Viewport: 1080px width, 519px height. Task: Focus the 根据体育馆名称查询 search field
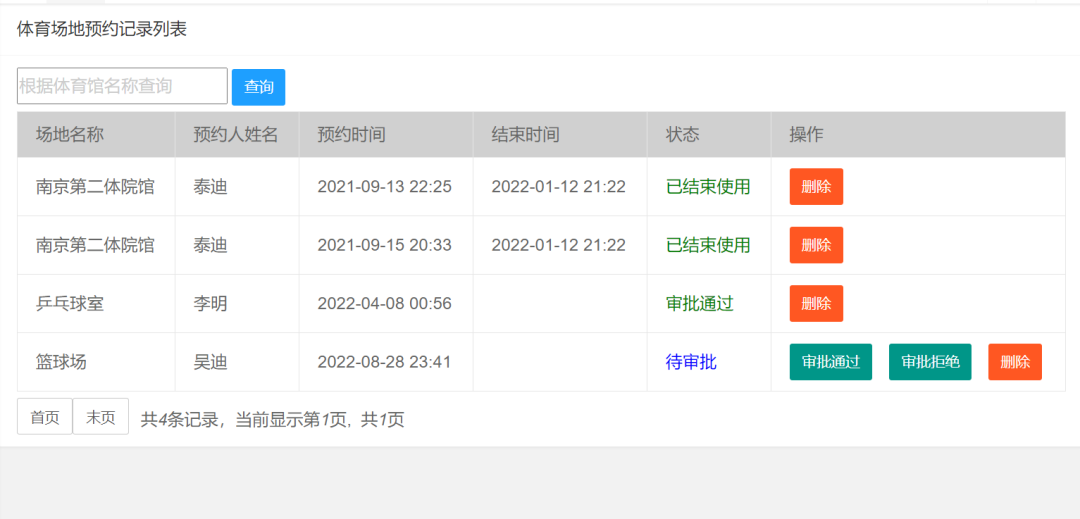pos(122,86)
